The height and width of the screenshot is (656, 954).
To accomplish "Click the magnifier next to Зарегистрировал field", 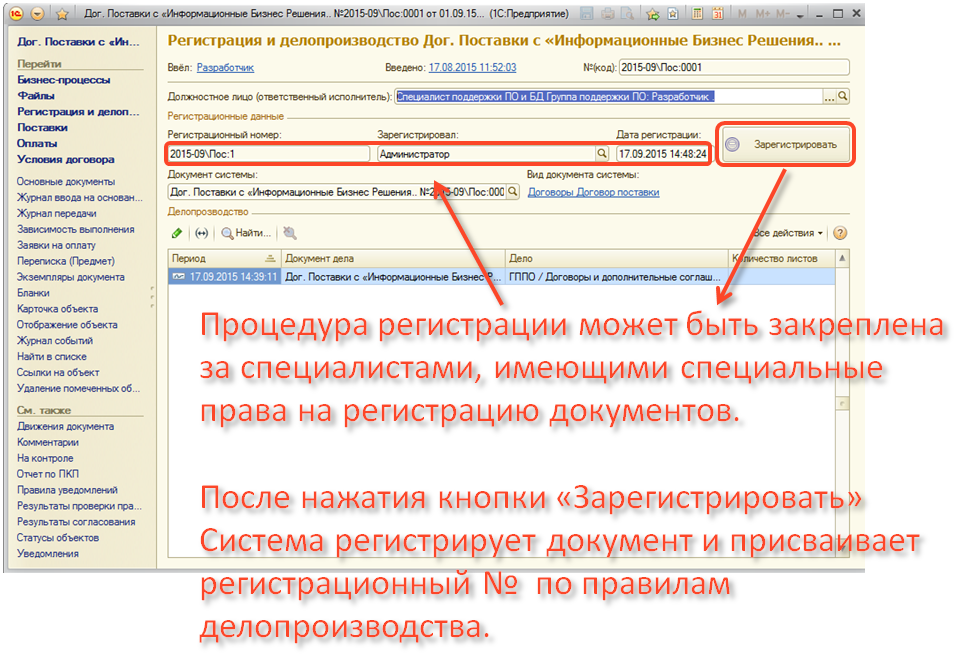I will pyautogui.click(x=602, y=155).
